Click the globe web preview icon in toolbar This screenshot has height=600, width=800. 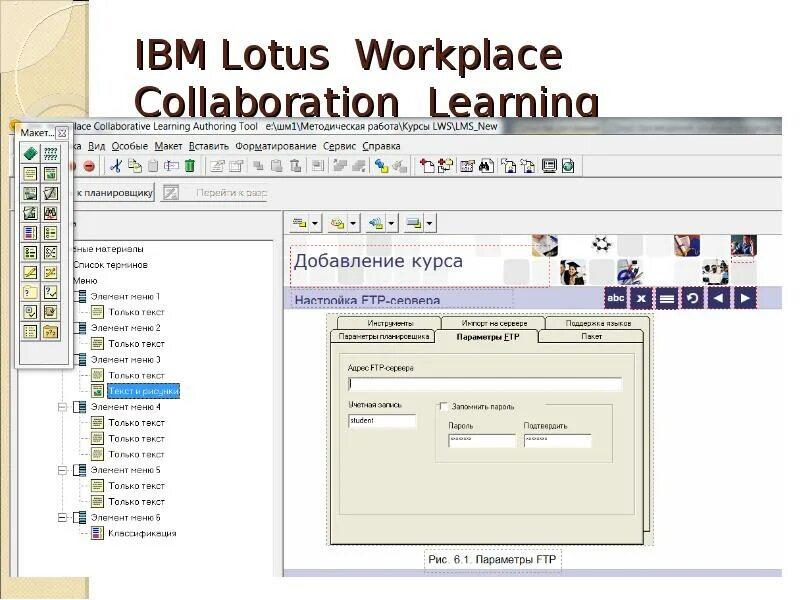click(x=568, y=166)
